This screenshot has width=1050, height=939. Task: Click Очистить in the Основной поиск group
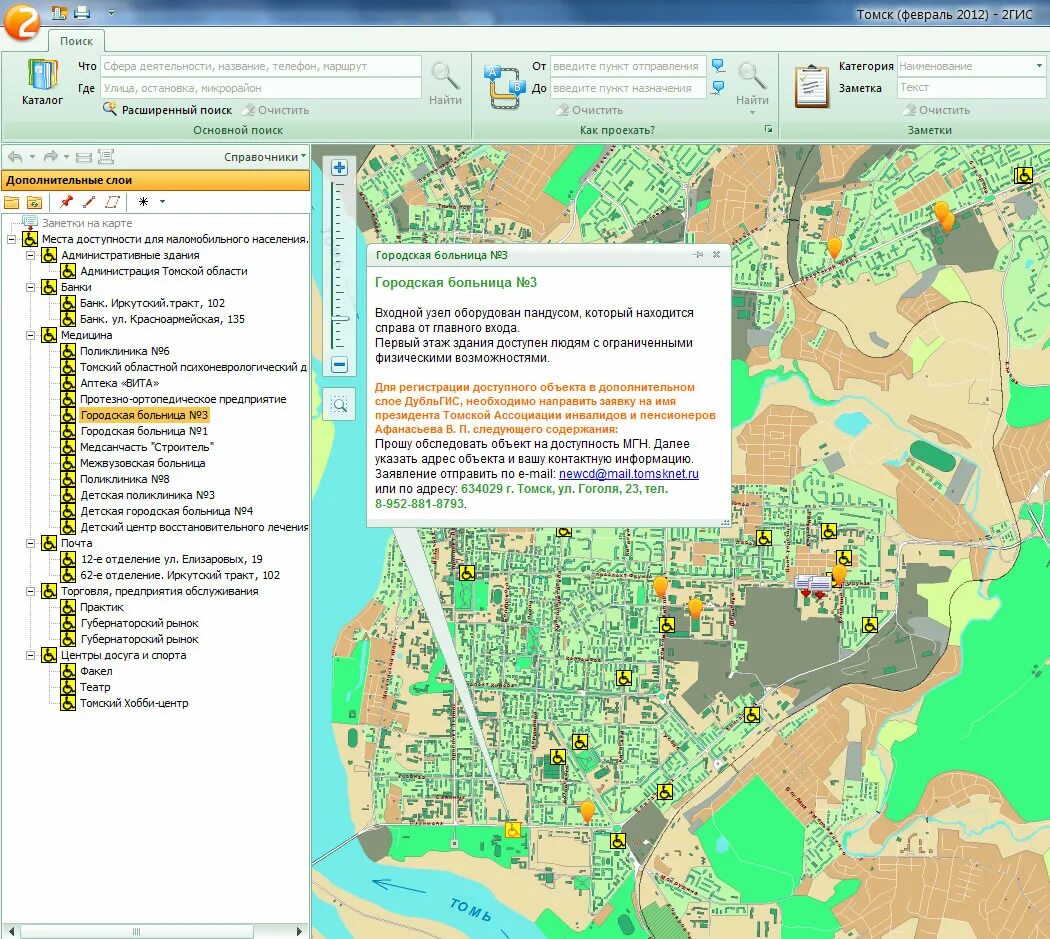click(x=276, y=110)
